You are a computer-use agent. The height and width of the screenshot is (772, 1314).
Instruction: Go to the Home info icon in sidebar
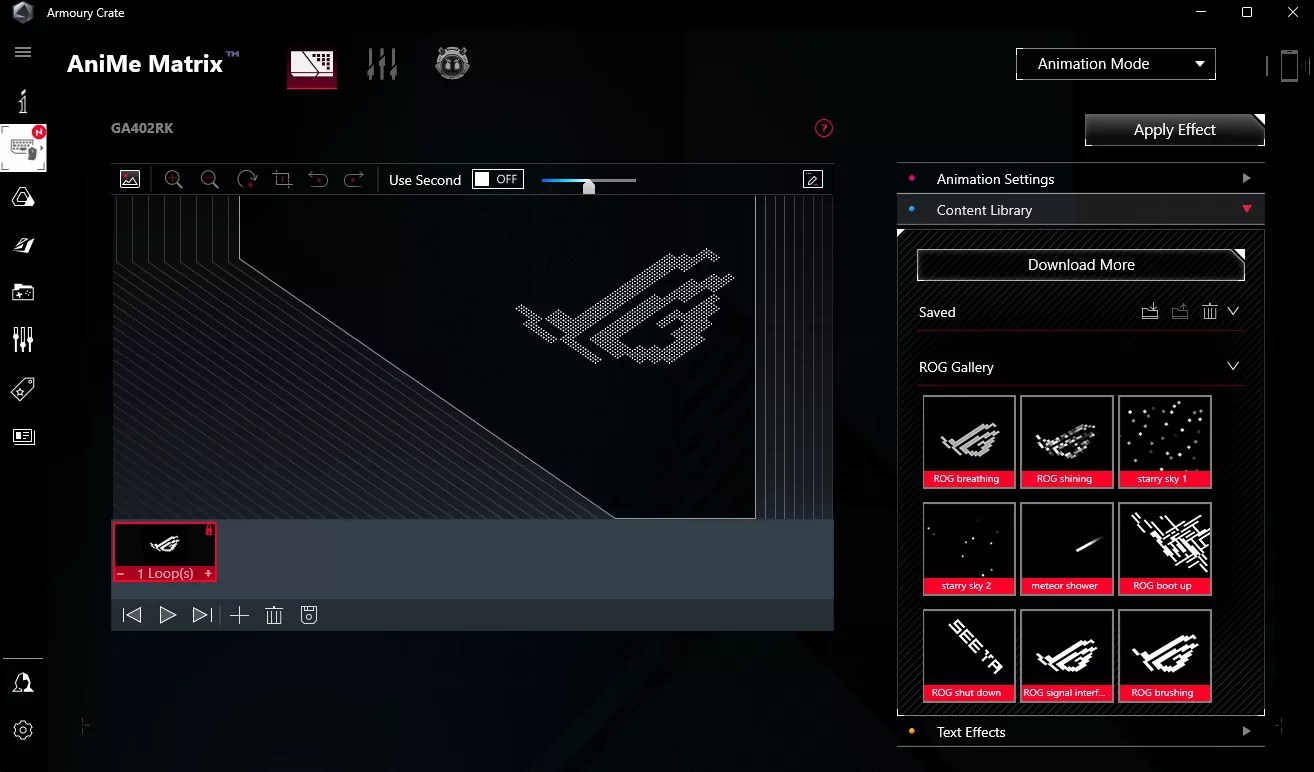point(23,100)
